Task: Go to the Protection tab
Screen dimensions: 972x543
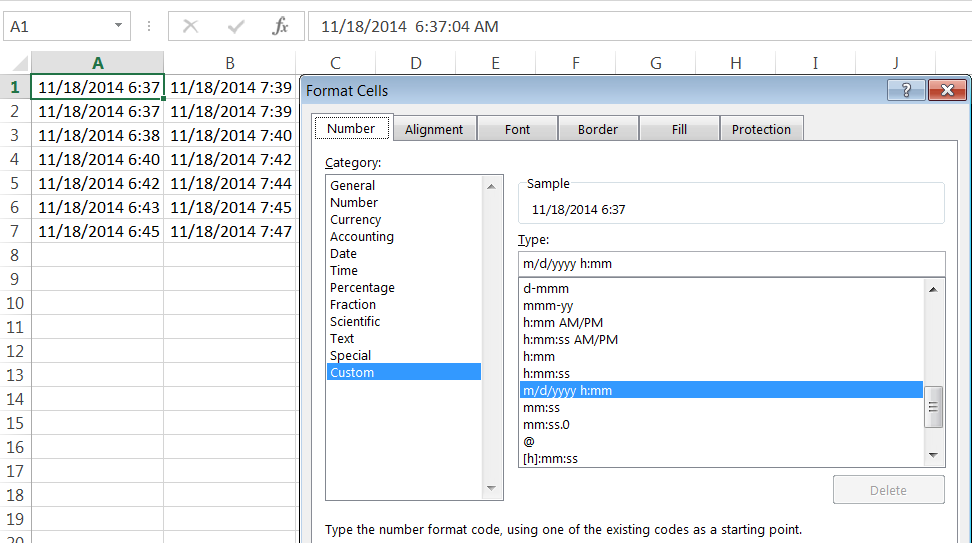Action: coord(761,129)
